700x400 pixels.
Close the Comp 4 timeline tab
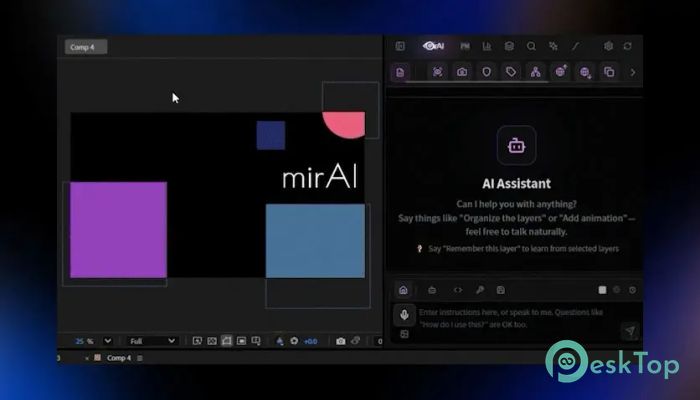pyautogui.click(x=87, y=358)
